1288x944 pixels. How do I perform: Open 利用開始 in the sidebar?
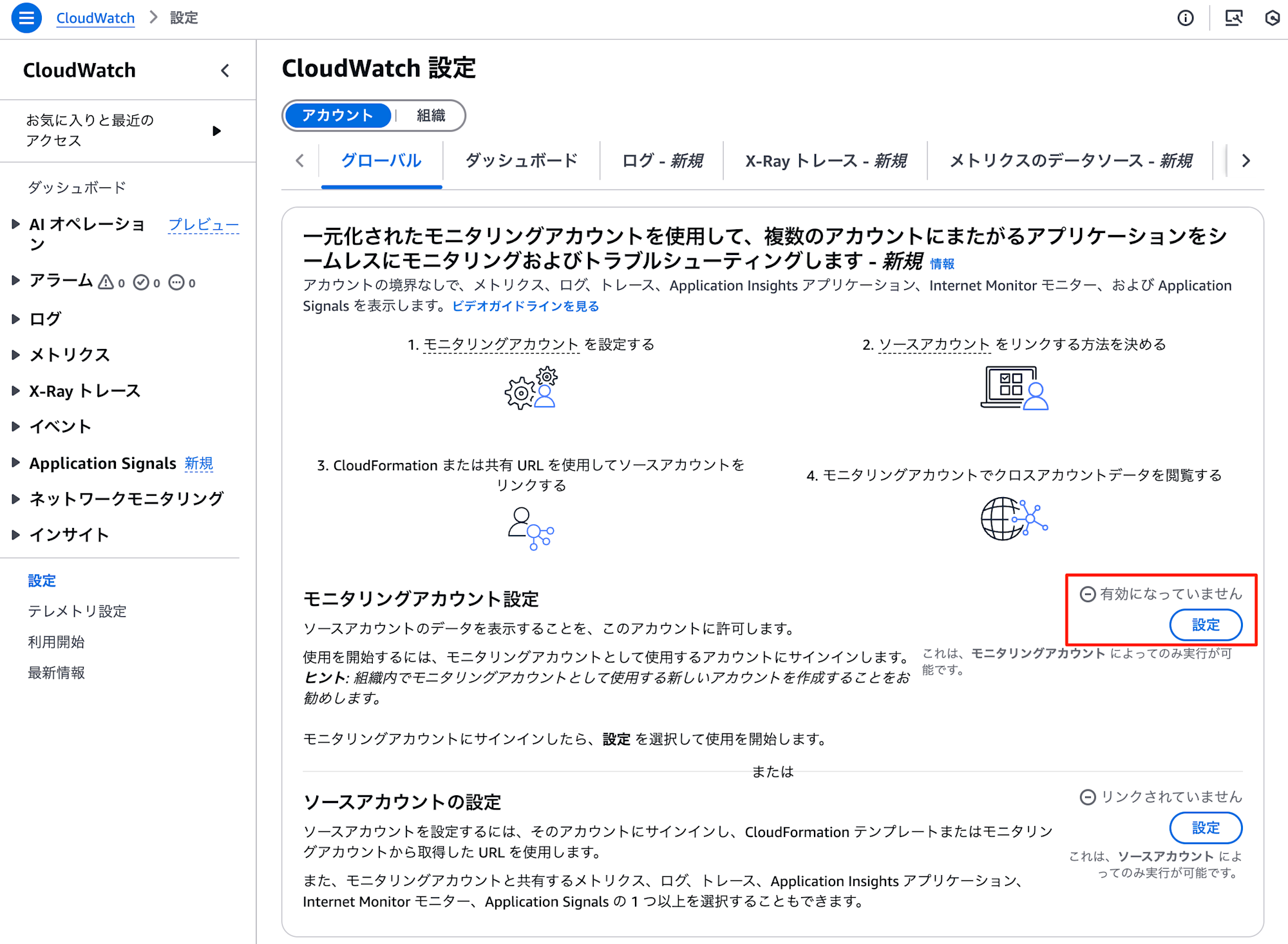tap(56, 642)
